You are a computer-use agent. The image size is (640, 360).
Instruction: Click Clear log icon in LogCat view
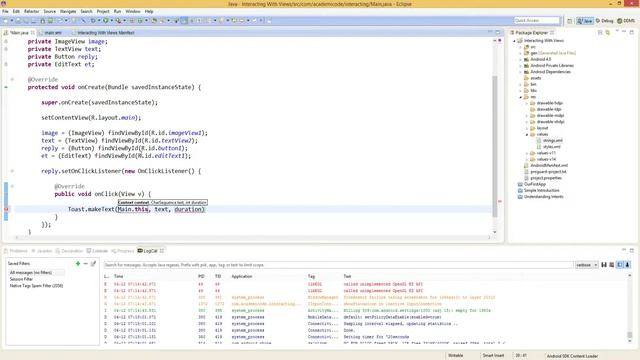(x=612, y=265)
